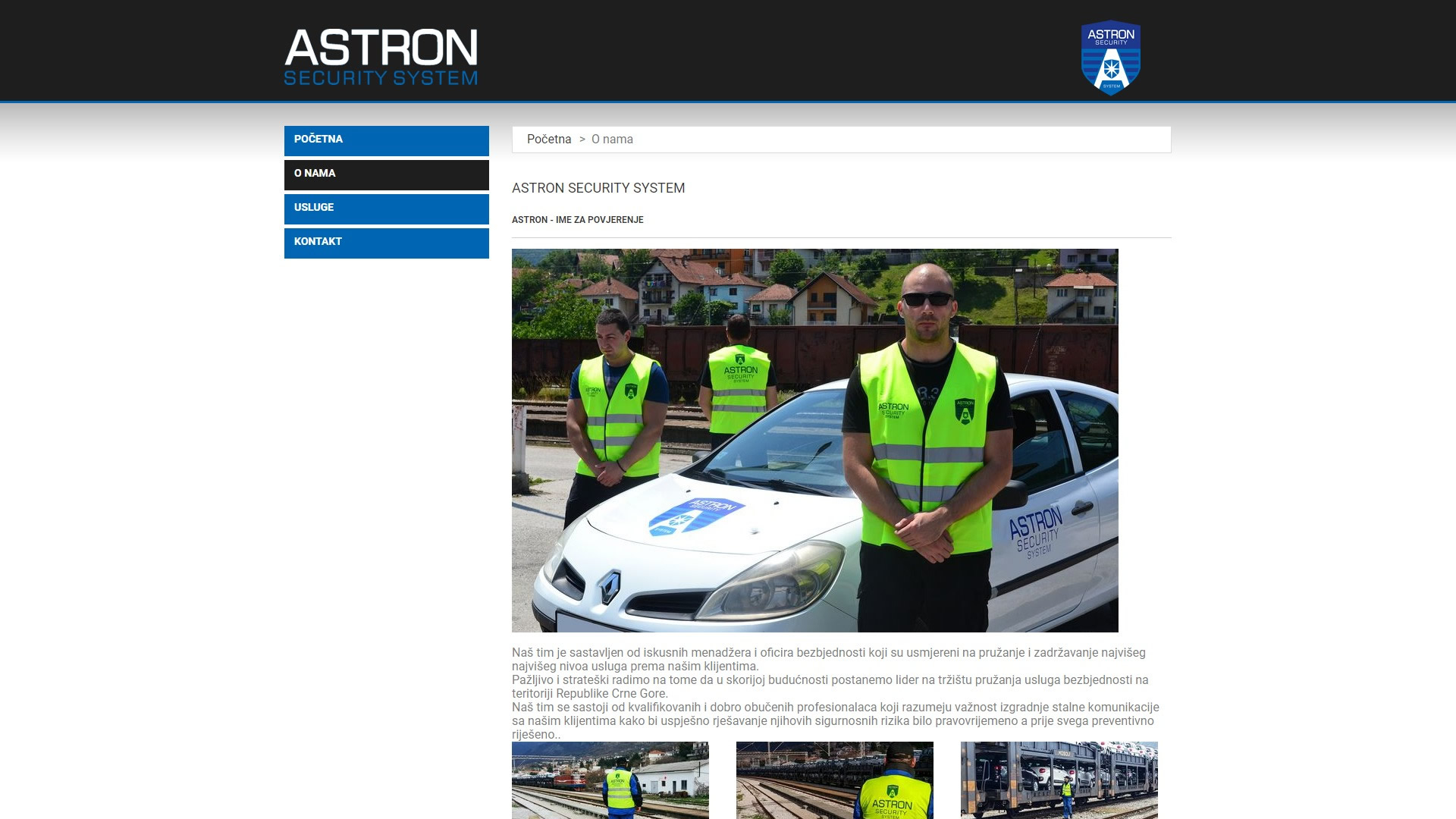Click the O nama breadcrumb text
This screenshot has height=819, width=1456.
[612, 140]
